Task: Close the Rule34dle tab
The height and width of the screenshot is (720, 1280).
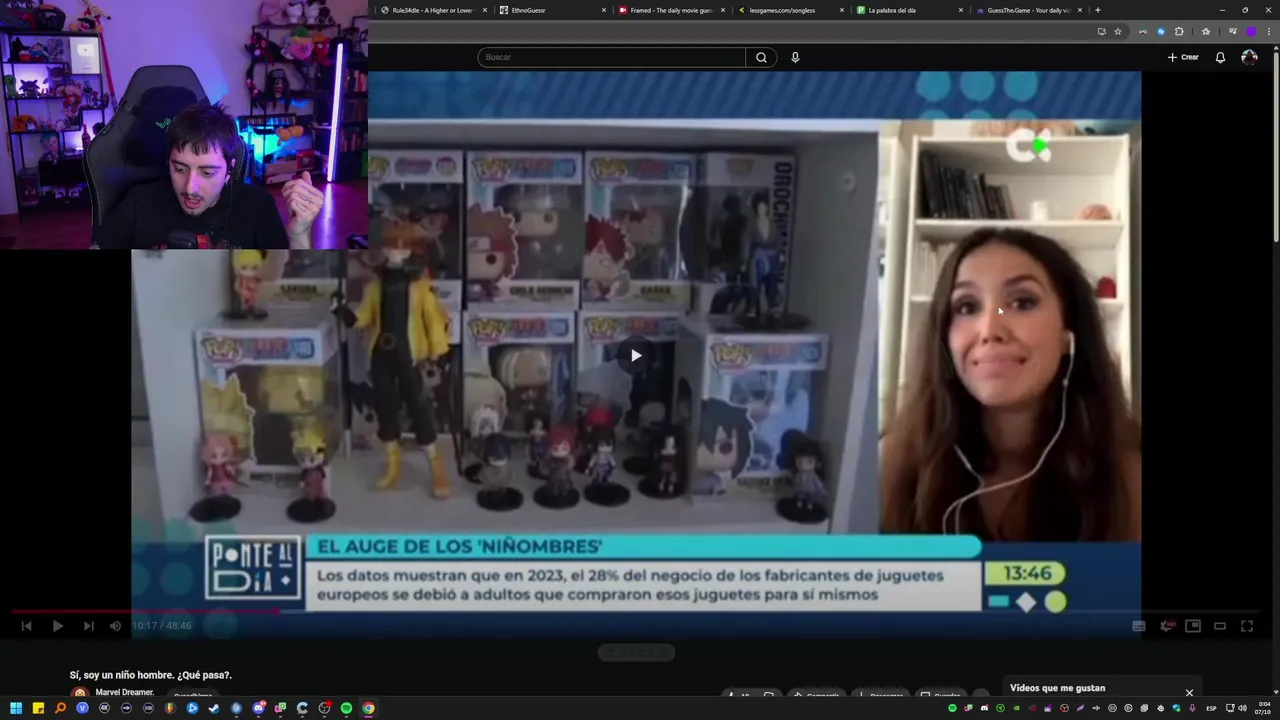Action: coord(485,10)
